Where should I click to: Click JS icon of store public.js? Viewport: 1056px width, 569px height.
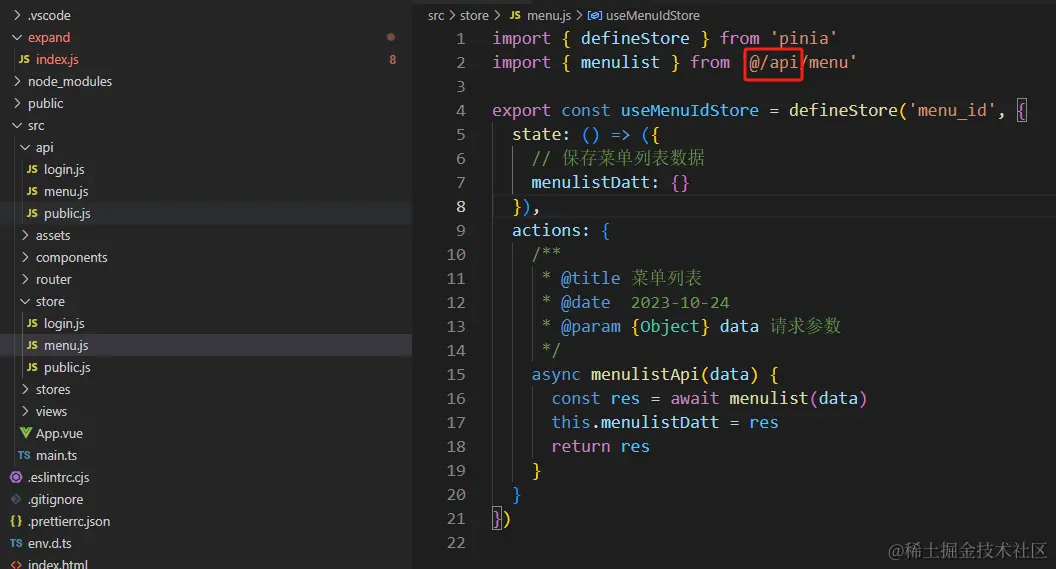coord(32,367)
